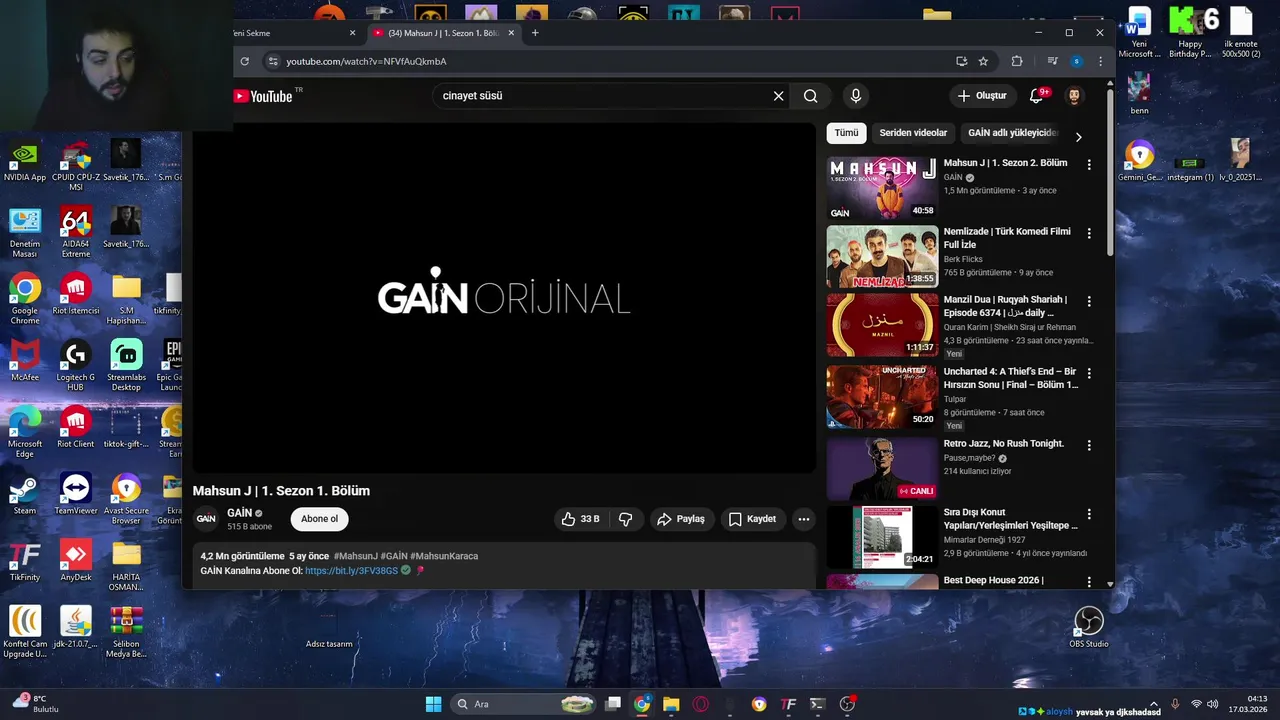Open Chrome's three-dot menu
This screenshot has height=720, width=1280.
tap(1100, 61)
